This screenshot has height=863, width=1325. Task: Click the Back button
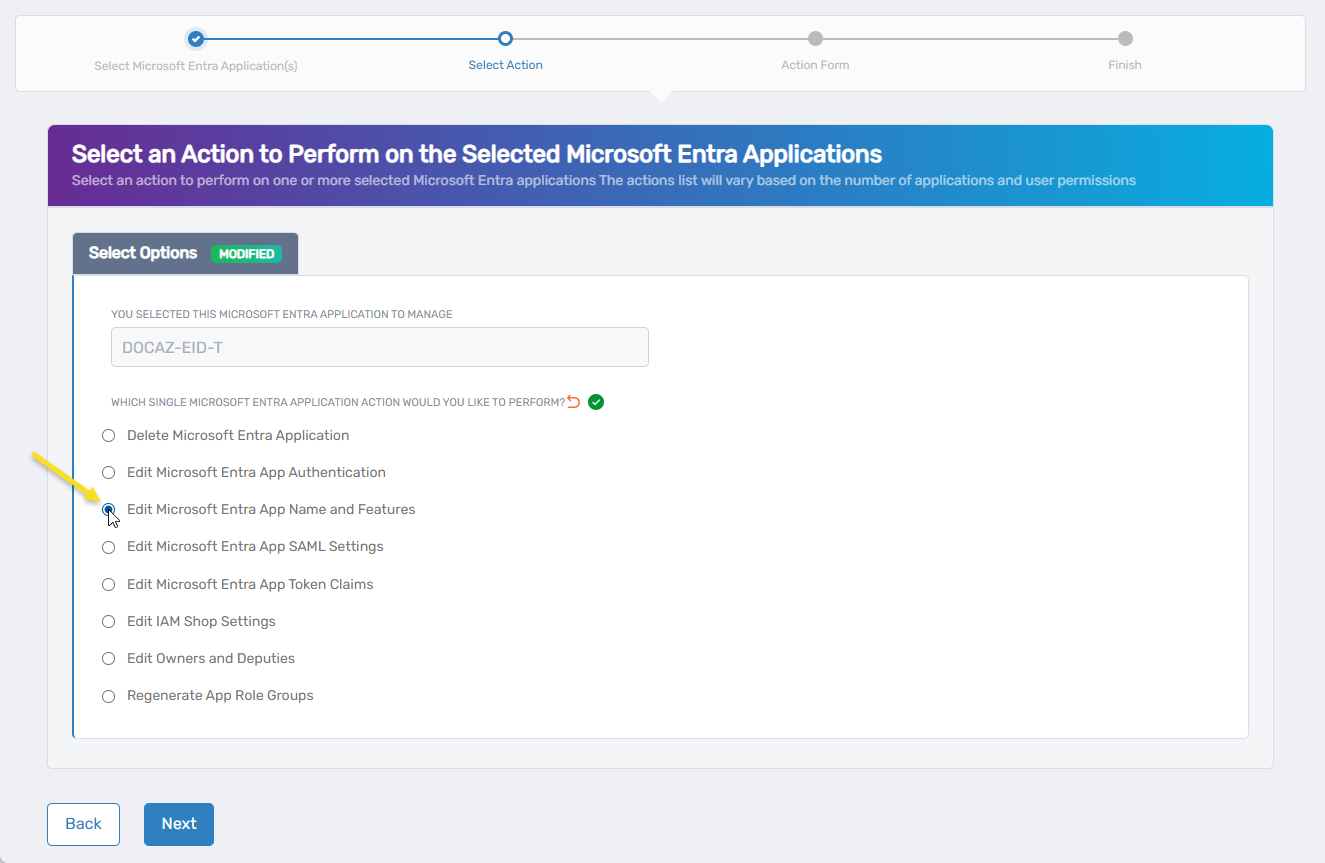tap(83, 824)
